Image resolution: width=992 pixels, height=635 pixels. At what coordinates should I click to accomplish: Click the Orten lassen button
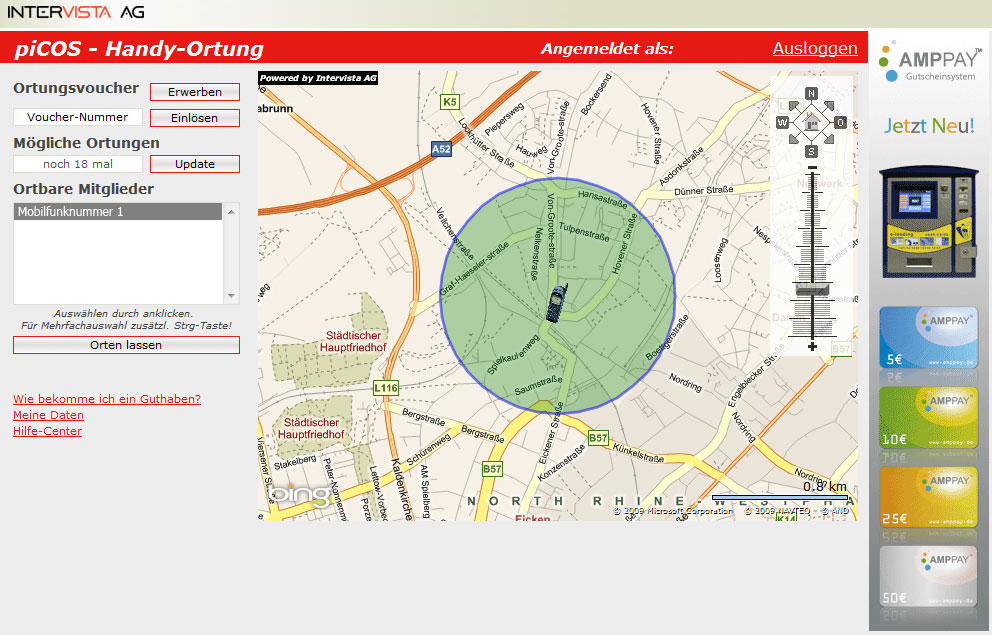[x=127, y=345]
